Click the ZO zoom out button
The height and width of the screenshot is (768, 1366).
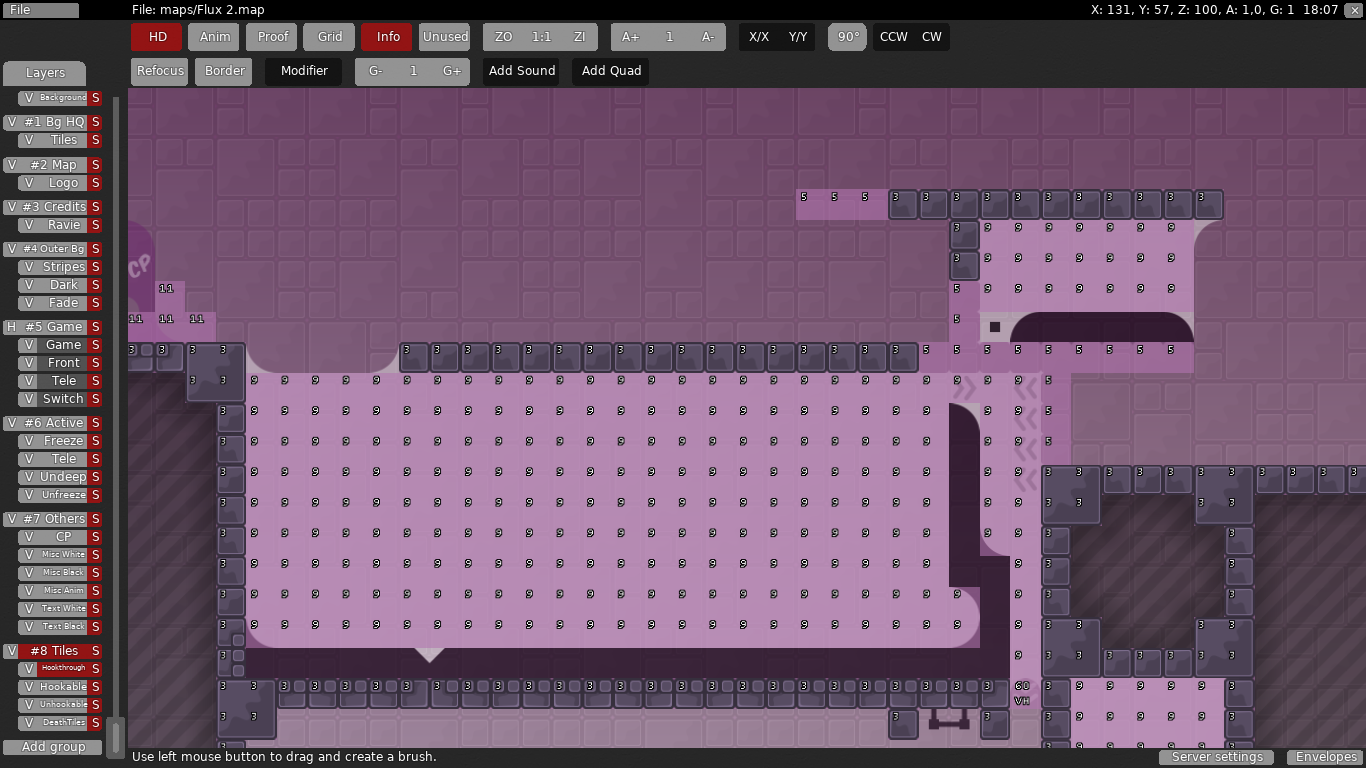(x=503, y=37)
